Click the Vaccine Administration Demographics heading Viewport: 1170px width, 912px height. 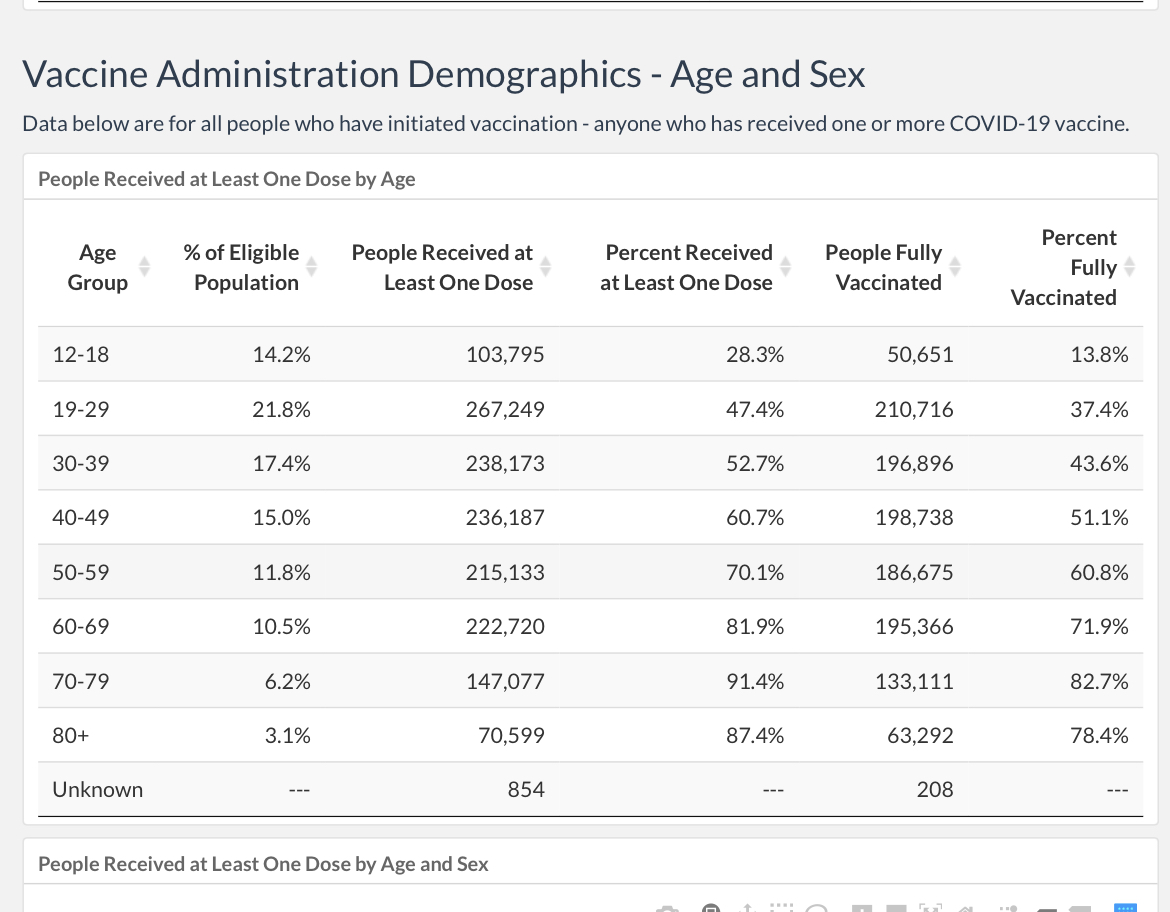coord(444,75)
